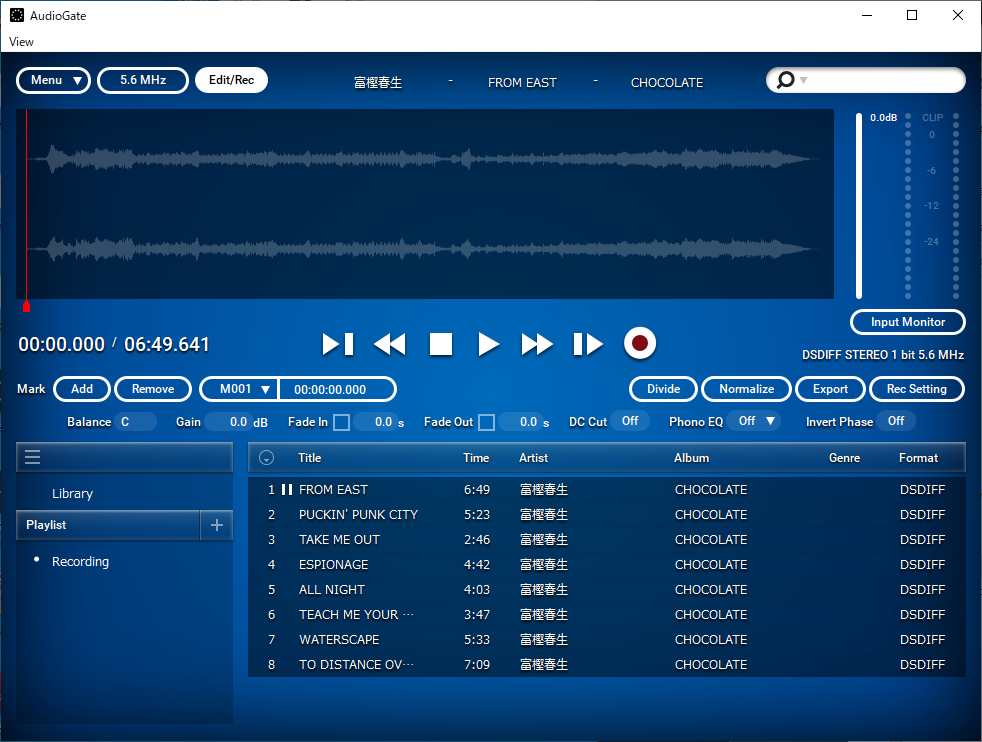Viewport: 982px width, 742px height.
Task: Toggle the Edit/Rec mode button
Action: 231,80
